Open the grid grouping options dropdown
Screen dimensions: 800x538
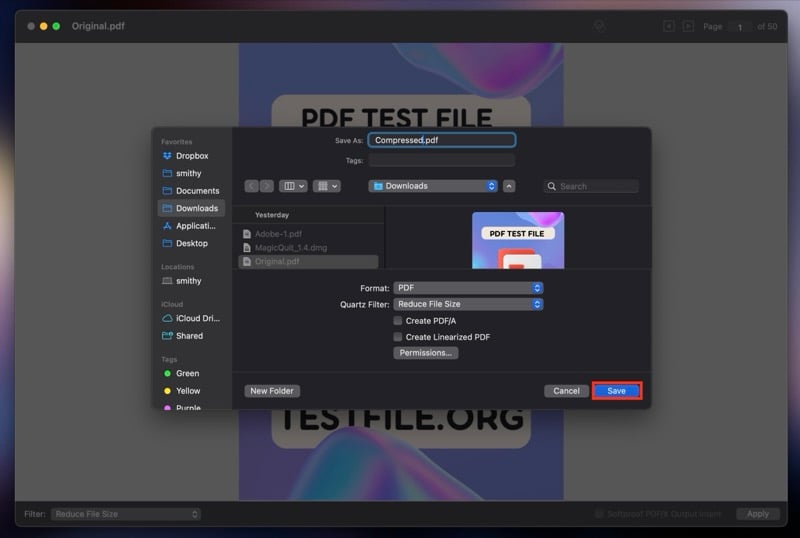tap(327, 186)
